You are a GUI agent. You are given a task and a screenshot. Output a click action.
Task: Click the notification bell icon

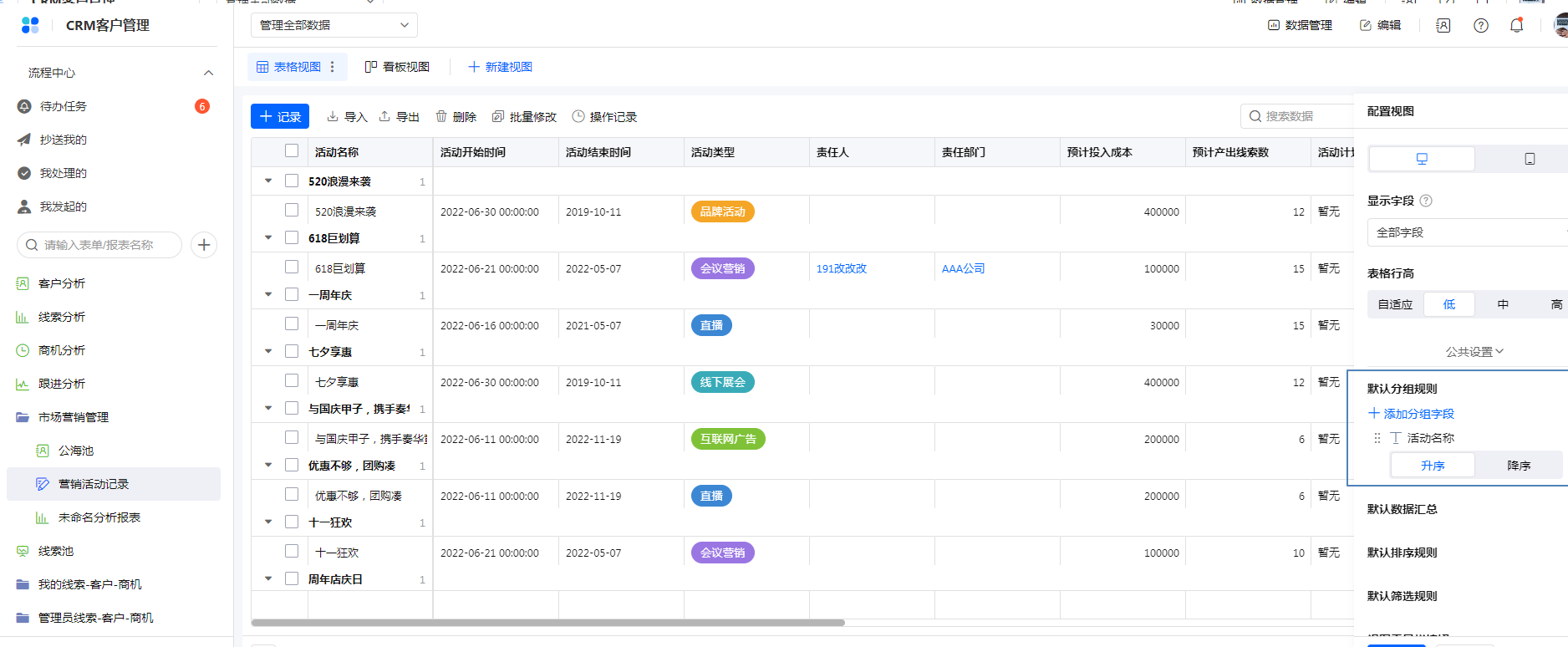coord(1516,25)
